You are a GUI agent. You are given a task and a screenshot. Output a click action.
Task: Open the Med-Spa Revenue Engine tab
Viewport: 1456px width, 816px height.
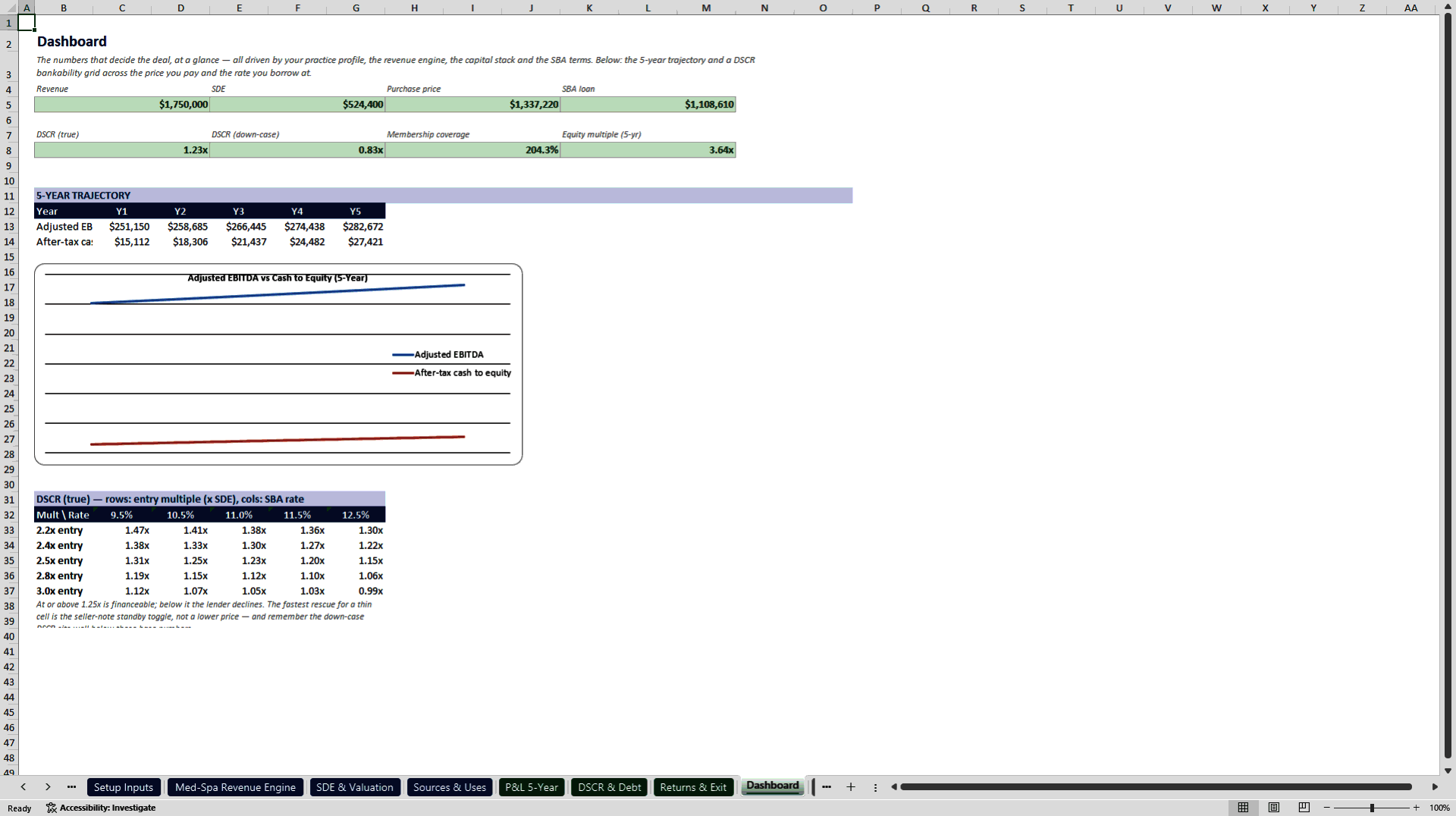(235, 787)
